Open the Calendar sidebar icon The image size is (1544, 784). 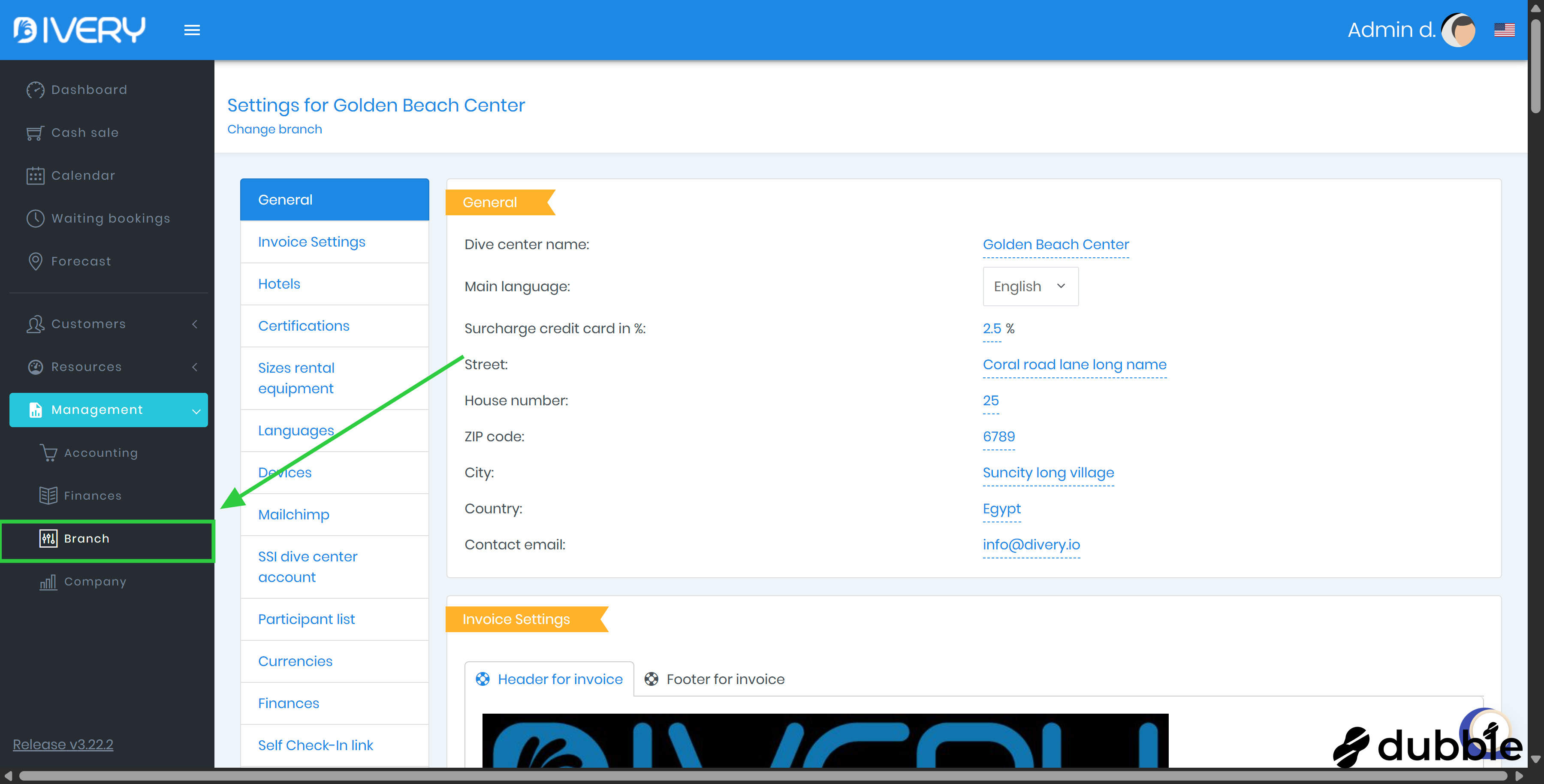pos(35,175)
